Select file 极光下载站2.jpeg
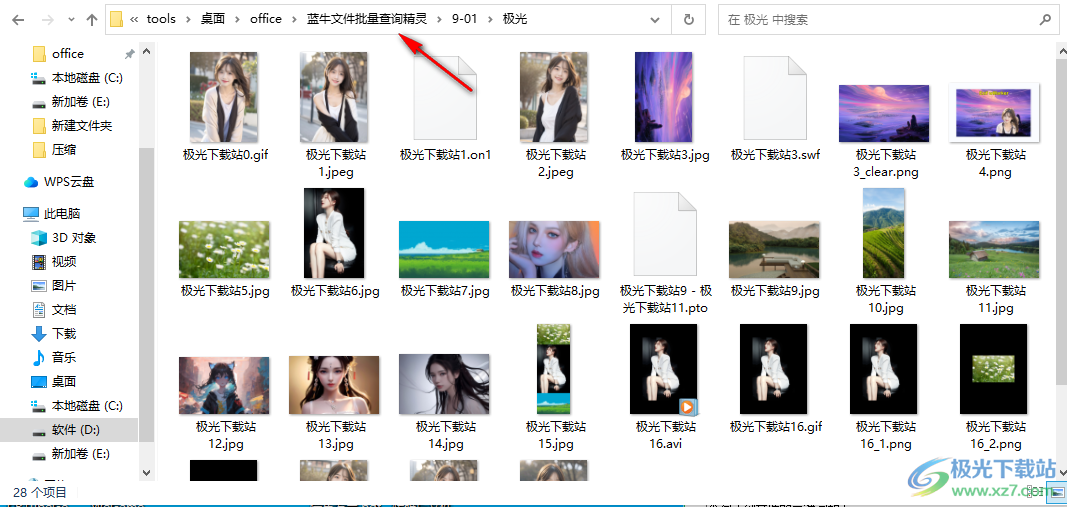The height and width of the screenshot is (507, 1067). pyautogui.click(x=556, y=115)
